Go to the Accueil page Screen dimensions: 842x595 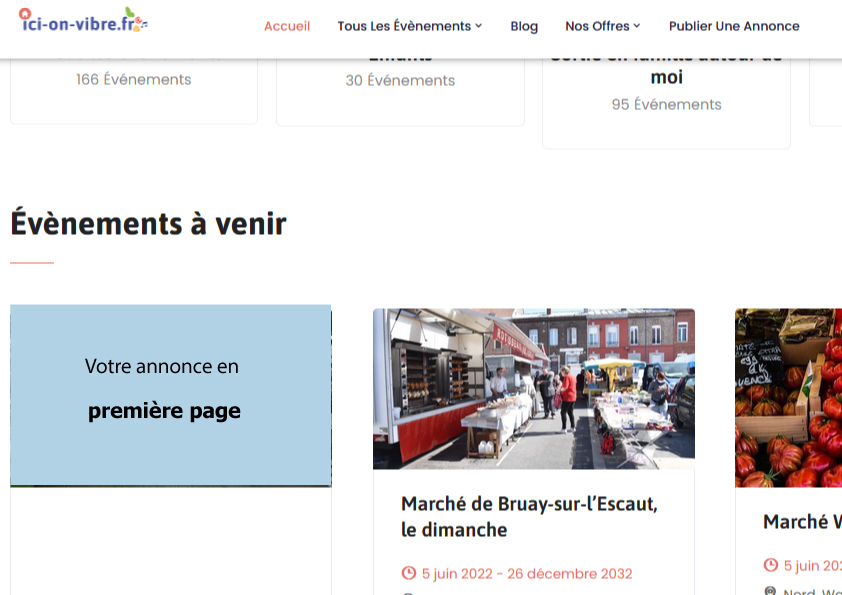tap(287, 26)
